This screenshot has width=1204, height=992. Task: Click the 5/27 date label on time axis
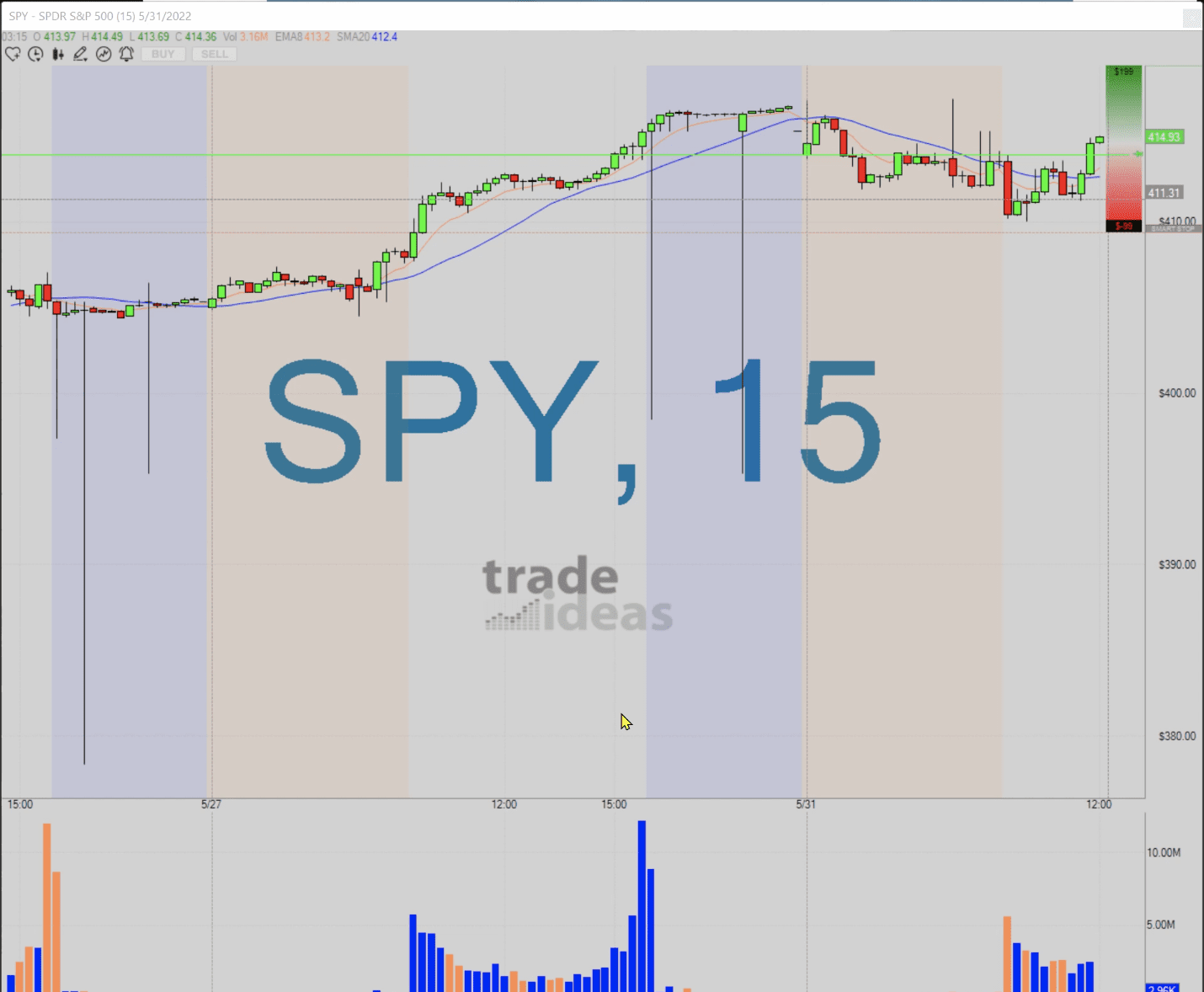tap(211, 804)
